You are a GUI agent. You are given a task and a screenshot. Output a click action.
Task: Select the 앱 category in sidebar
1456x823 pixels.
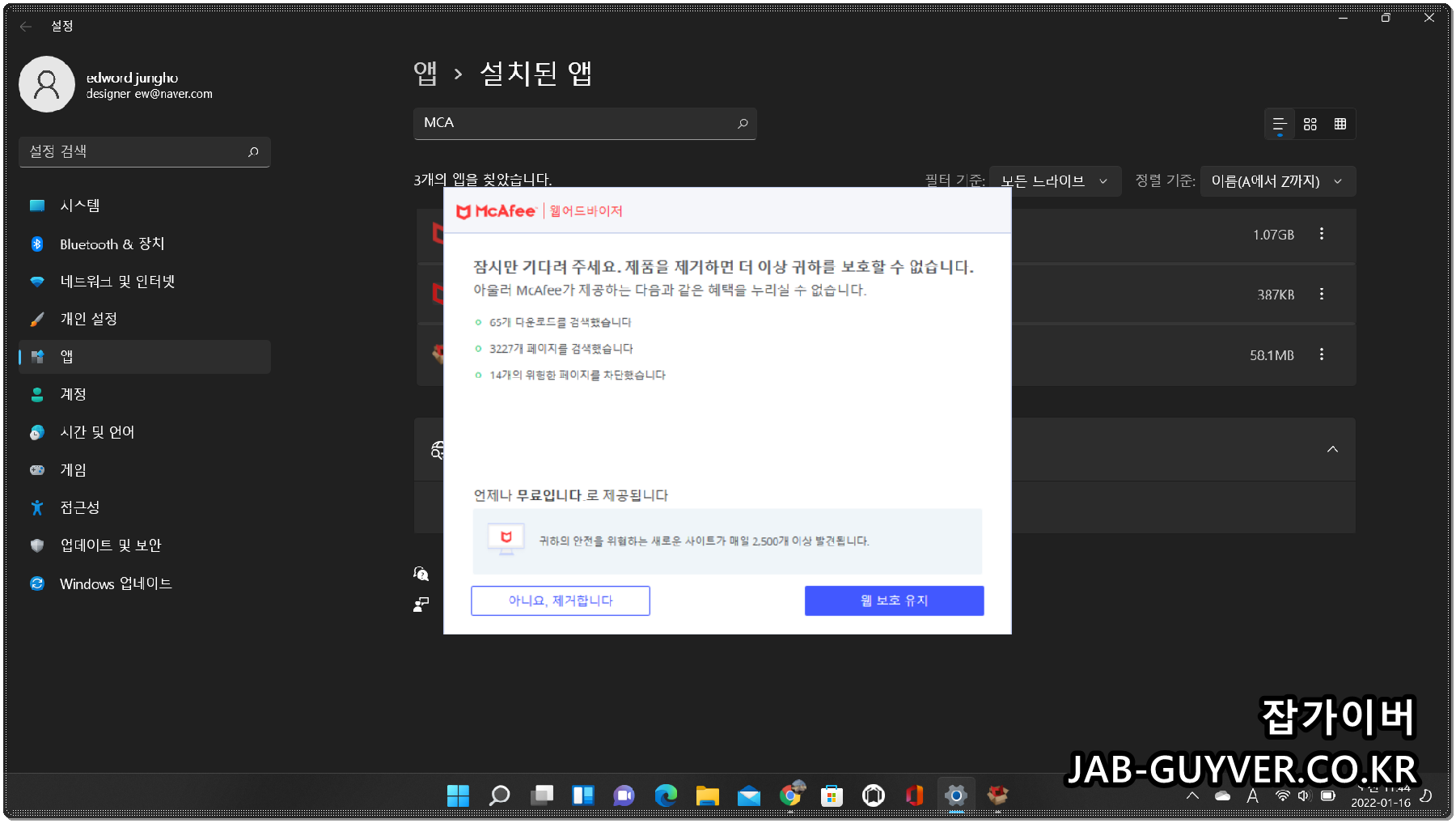coord(145,357)
